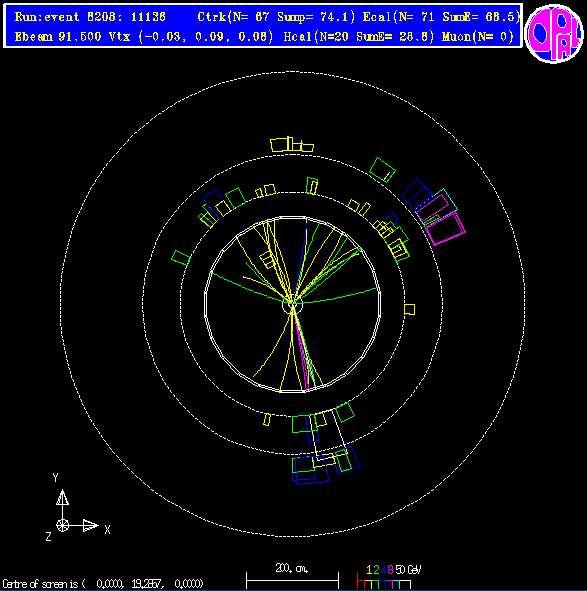This screenshot has height=591, width=587.
Task: Click the magenta 8 GeV legend entry
Action: pyautogui.click(x=390, y=569)
